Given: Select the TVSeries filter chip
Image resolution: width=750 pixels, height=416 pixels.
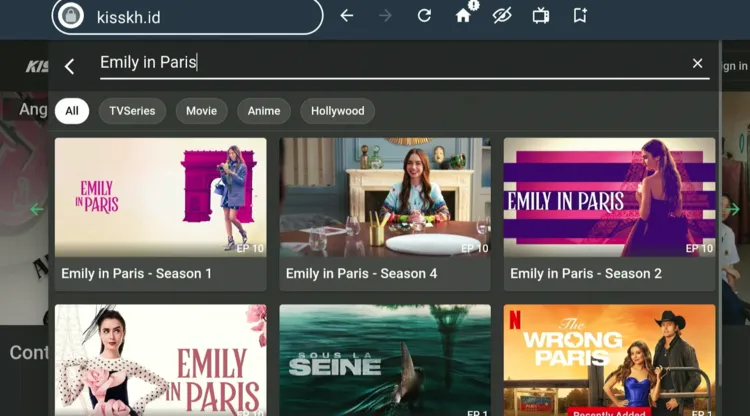Looking at the screenshot, I should [132, 111].
